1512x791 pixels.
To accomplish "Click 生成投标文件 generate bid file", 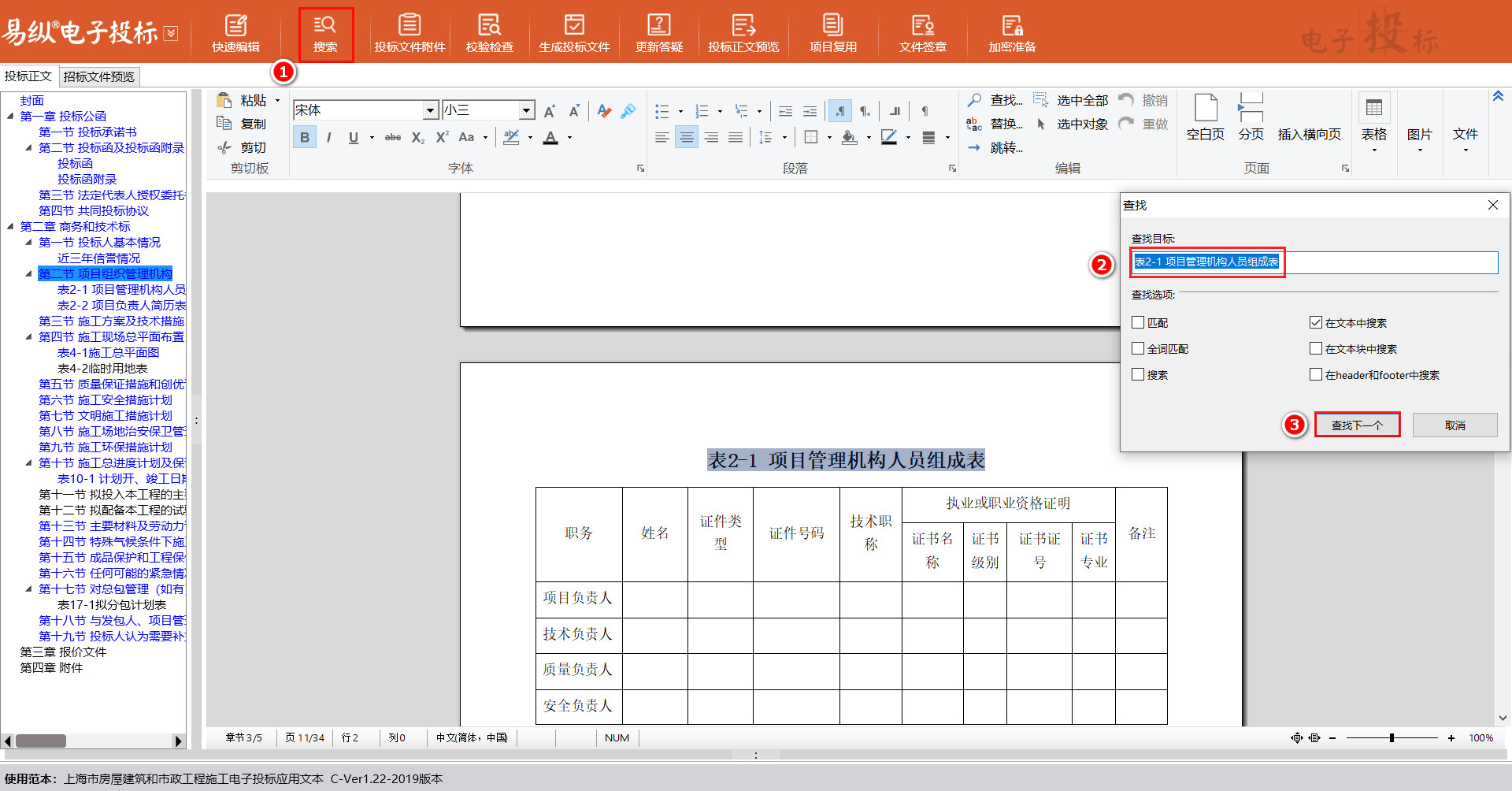I will click(574, 34).
